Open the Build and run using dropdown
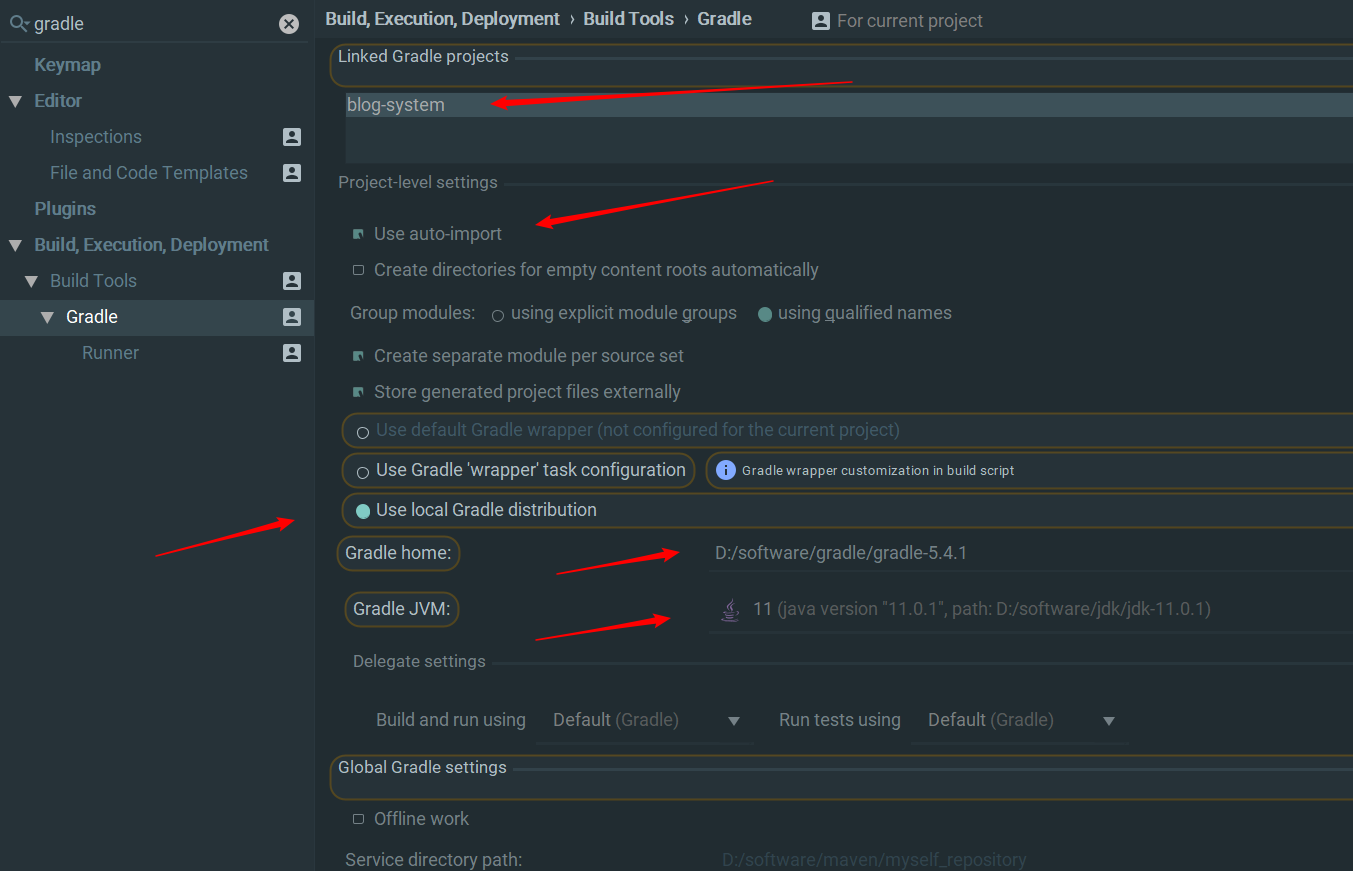This screenshot has height=871, width=1353. click(x=645, y=720)
